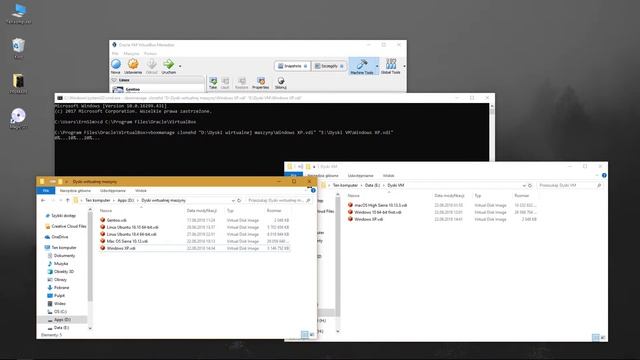The image size is (640, 360).
Task: Click the archive folder icon on the desktop
Action: [x=18, y=84]
